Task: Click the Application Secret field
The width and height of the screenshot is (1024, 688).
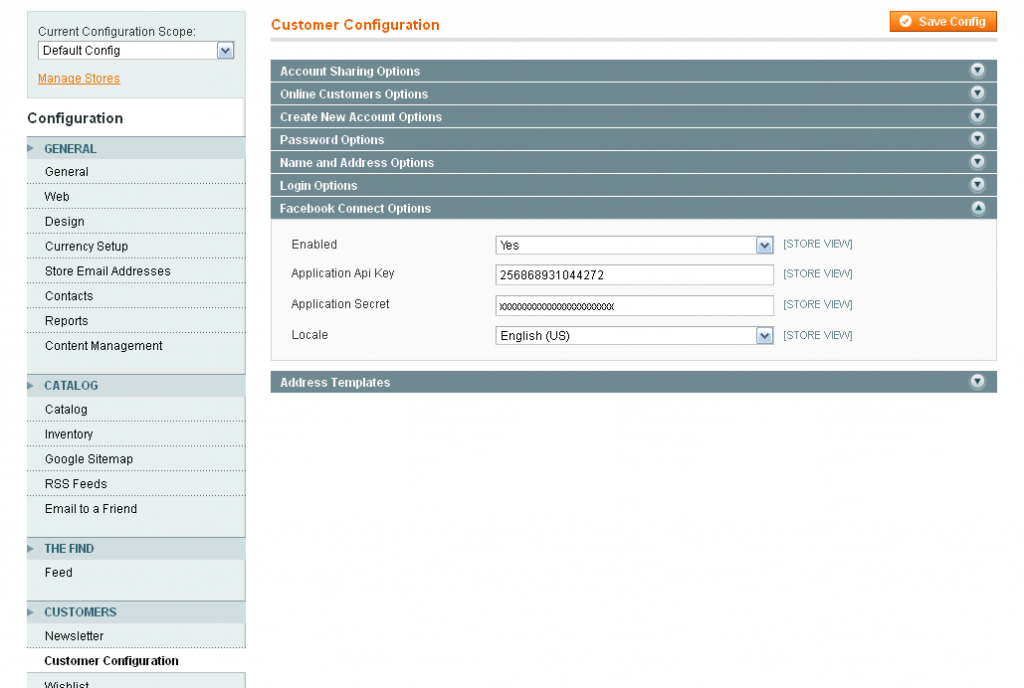Action: click(634, 305)
